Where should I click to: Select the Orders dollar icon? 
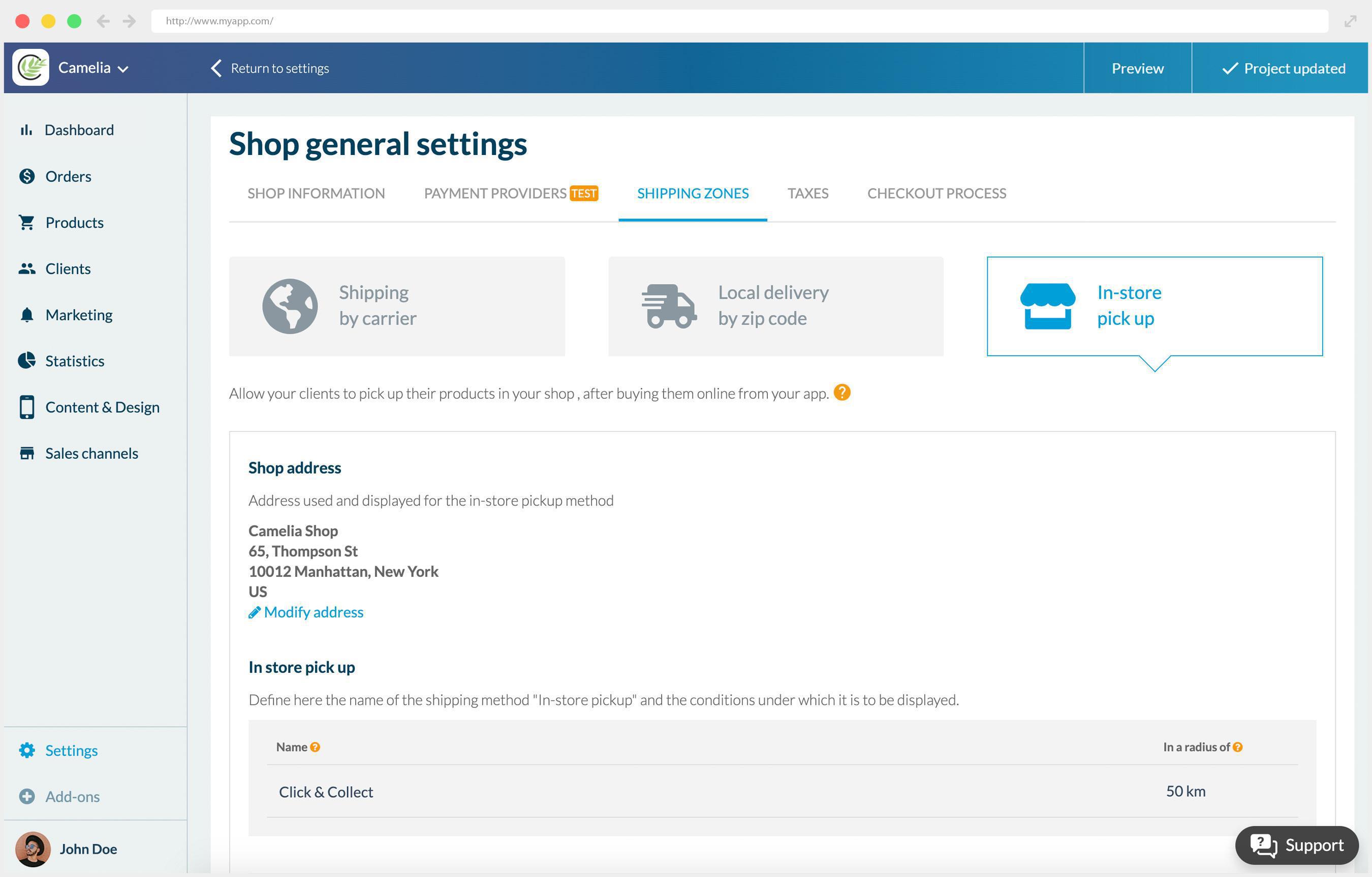click(27, 176)
